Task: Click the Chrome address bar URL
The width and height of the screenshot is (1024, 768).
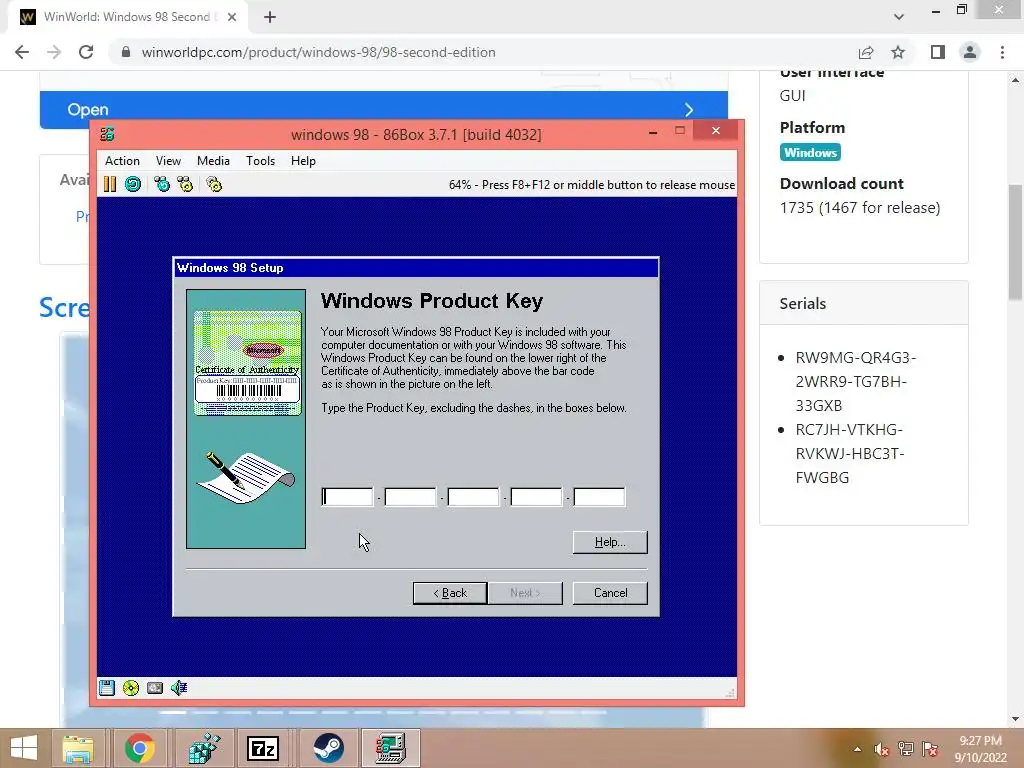Action: [x=318, y=52]
